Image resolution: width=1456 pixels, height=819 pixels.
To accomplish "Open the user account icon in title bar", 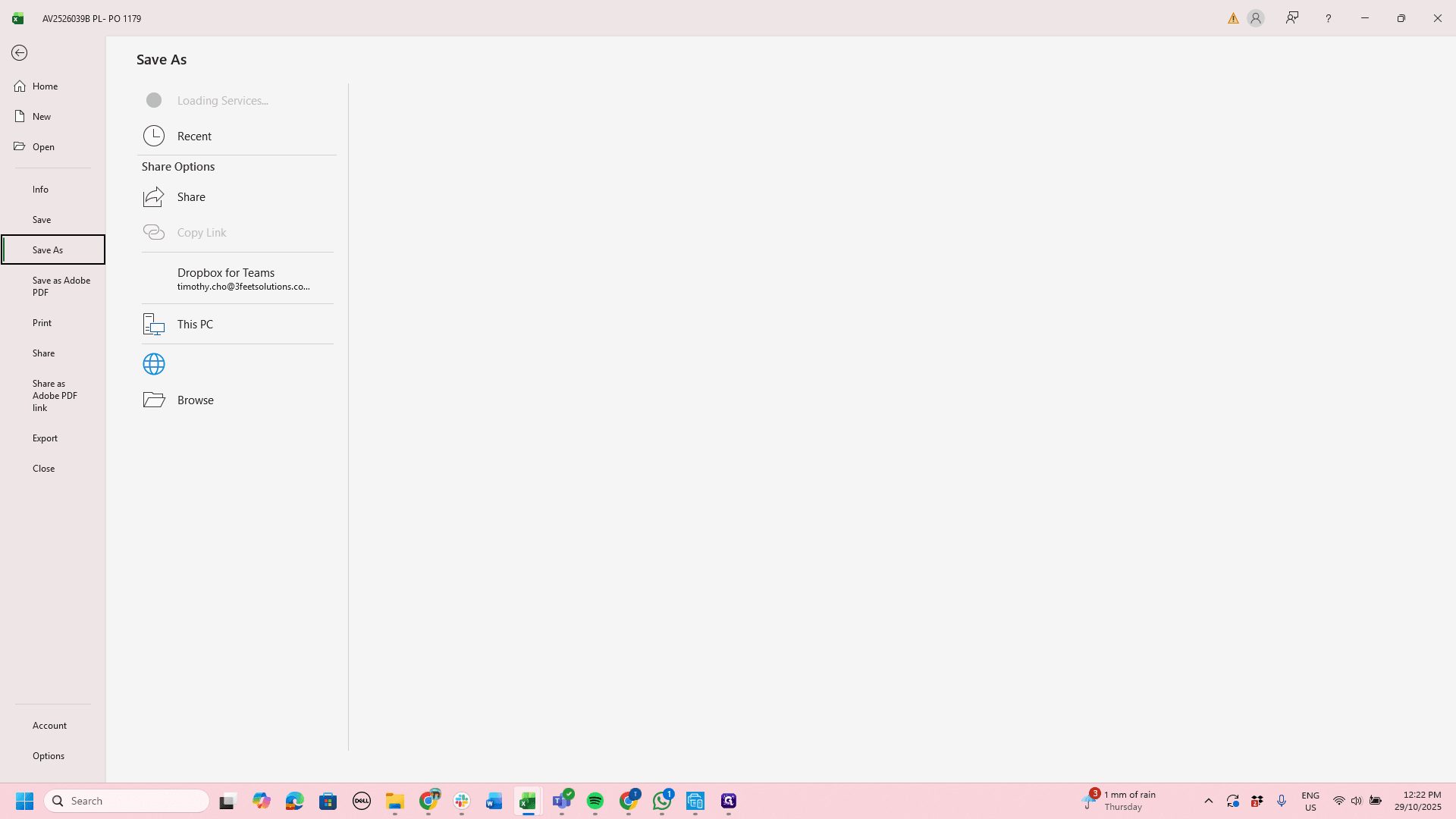I will click(1256, 19).
